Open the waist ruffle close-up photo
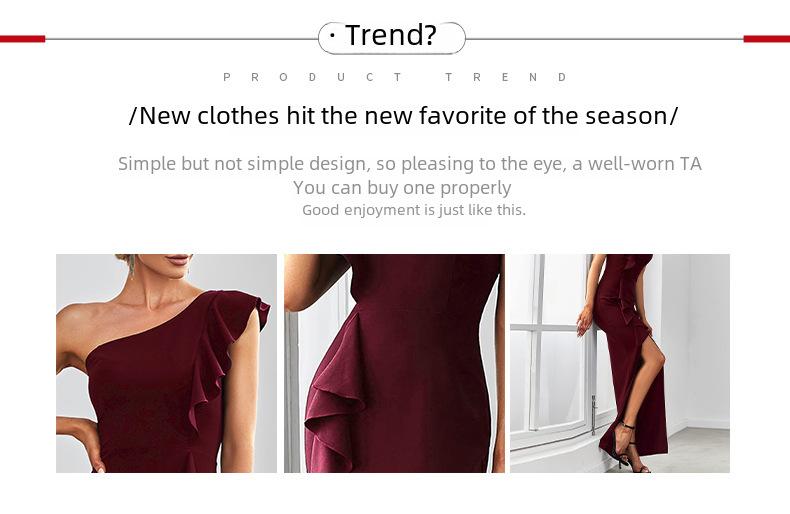Screen dimensions: 790x514 [394, 363]
